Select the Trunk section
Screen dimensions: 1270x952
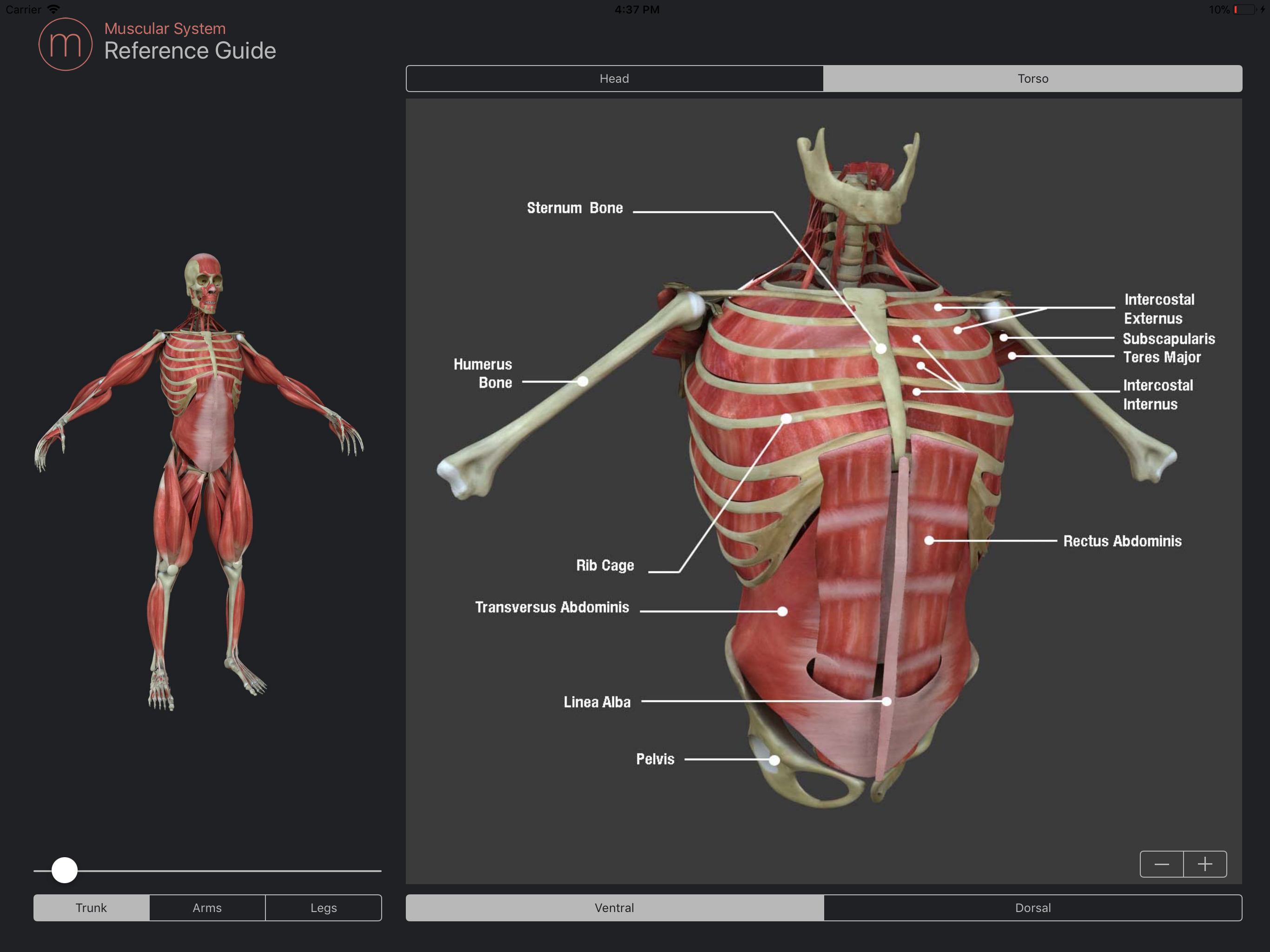[x=91, y=908]
